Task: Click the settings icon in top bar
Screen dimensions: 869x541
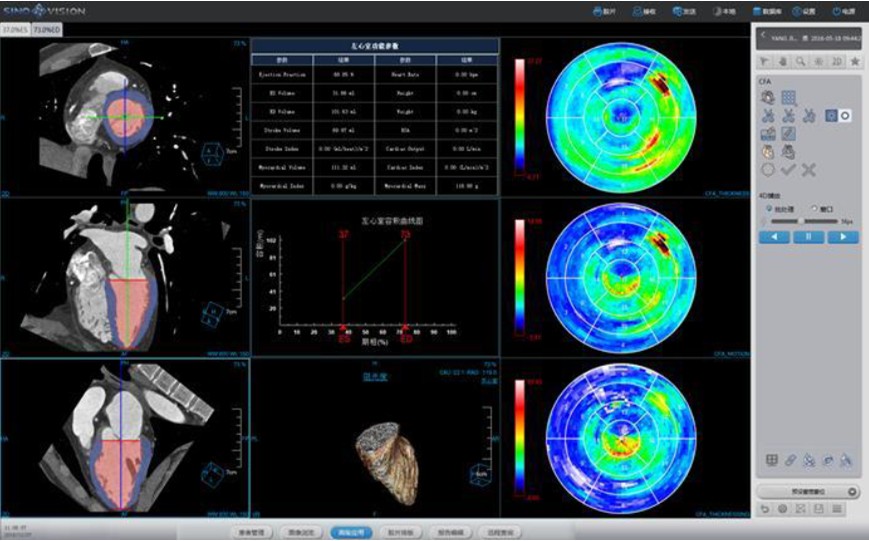Action: 803,11
